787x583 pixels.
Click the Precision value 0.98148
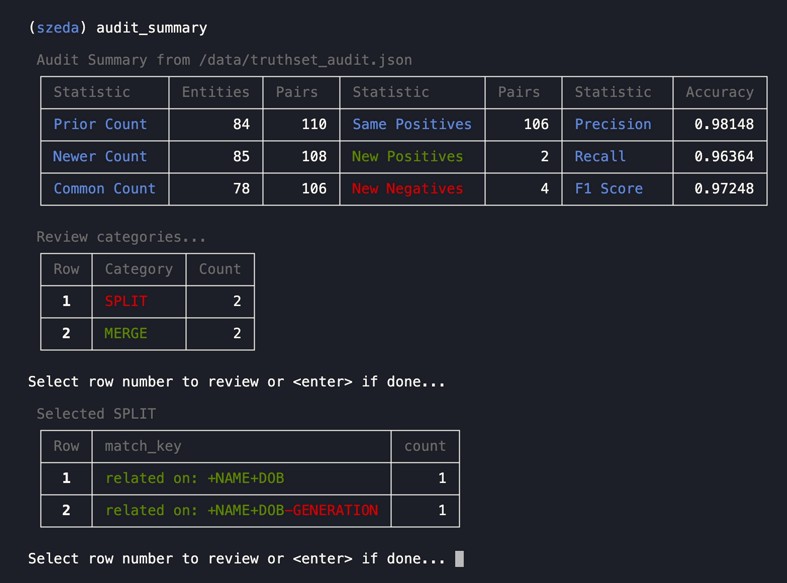click(724, 124)
